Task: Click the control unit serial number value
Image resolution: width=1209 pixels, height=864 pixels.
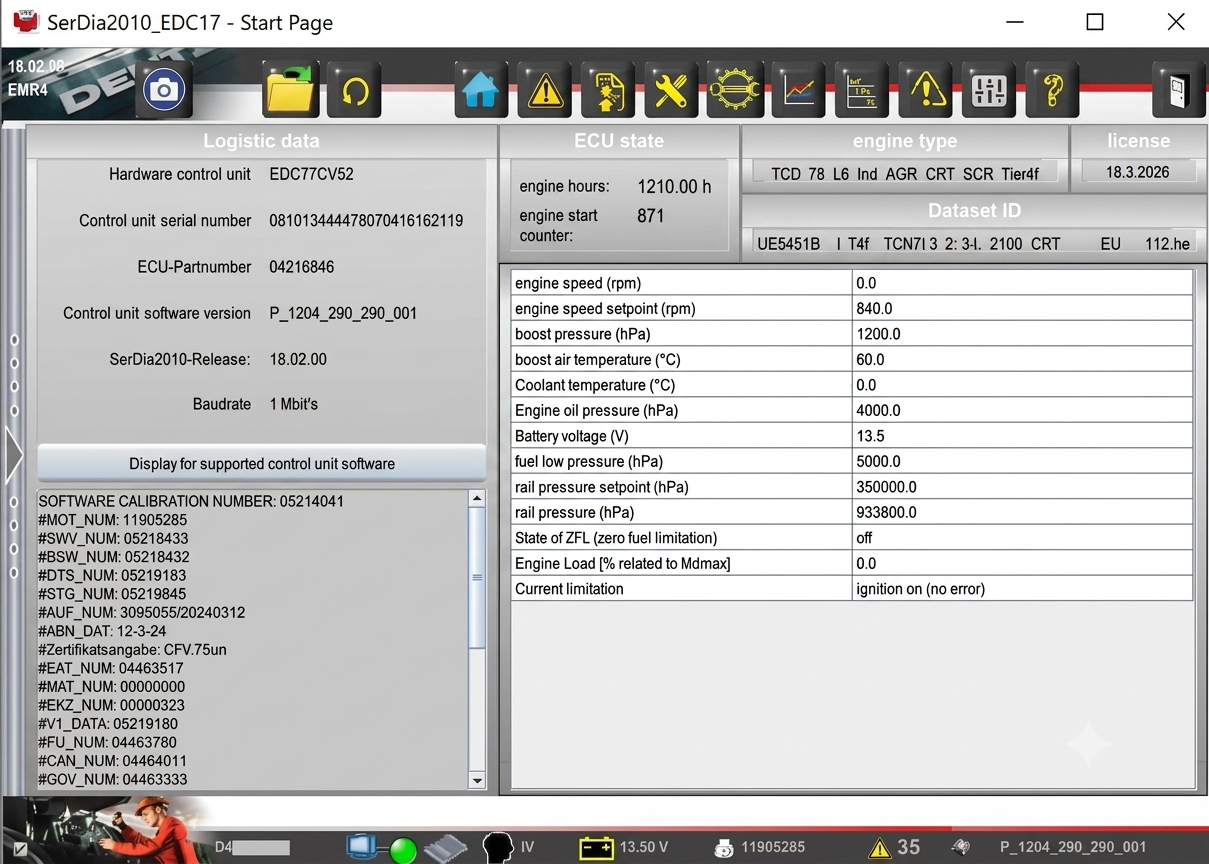Action: (x=366, y=221)
